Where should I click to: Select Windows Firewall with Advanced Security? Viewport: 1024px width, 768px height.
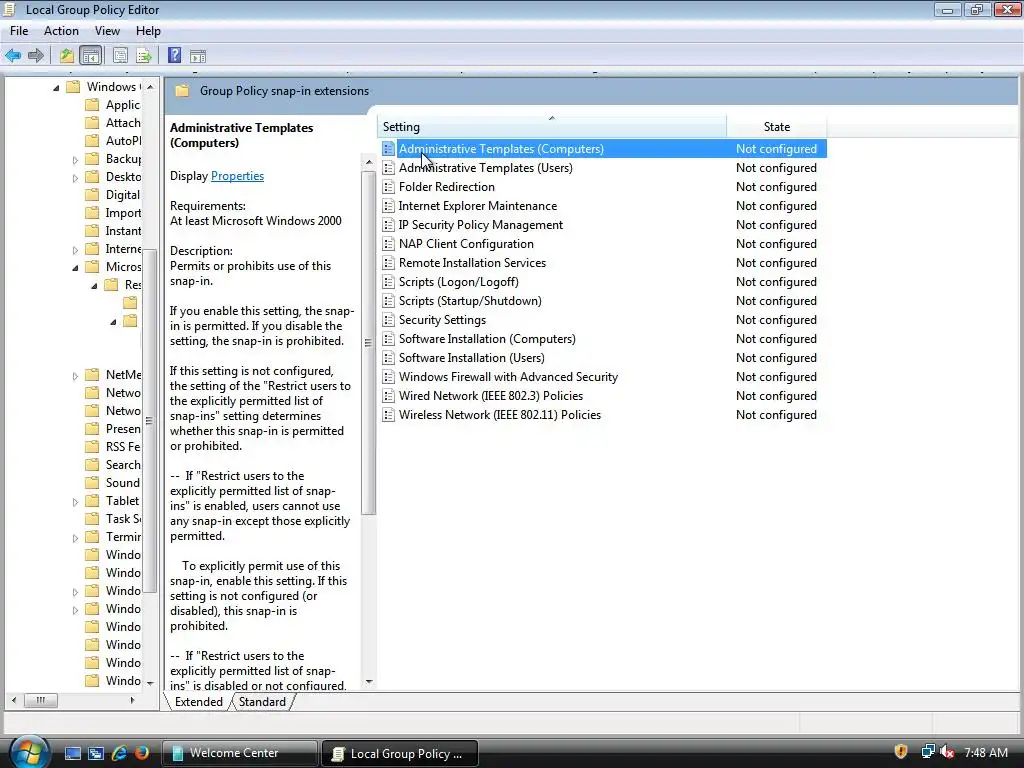[x=508, y=376]
